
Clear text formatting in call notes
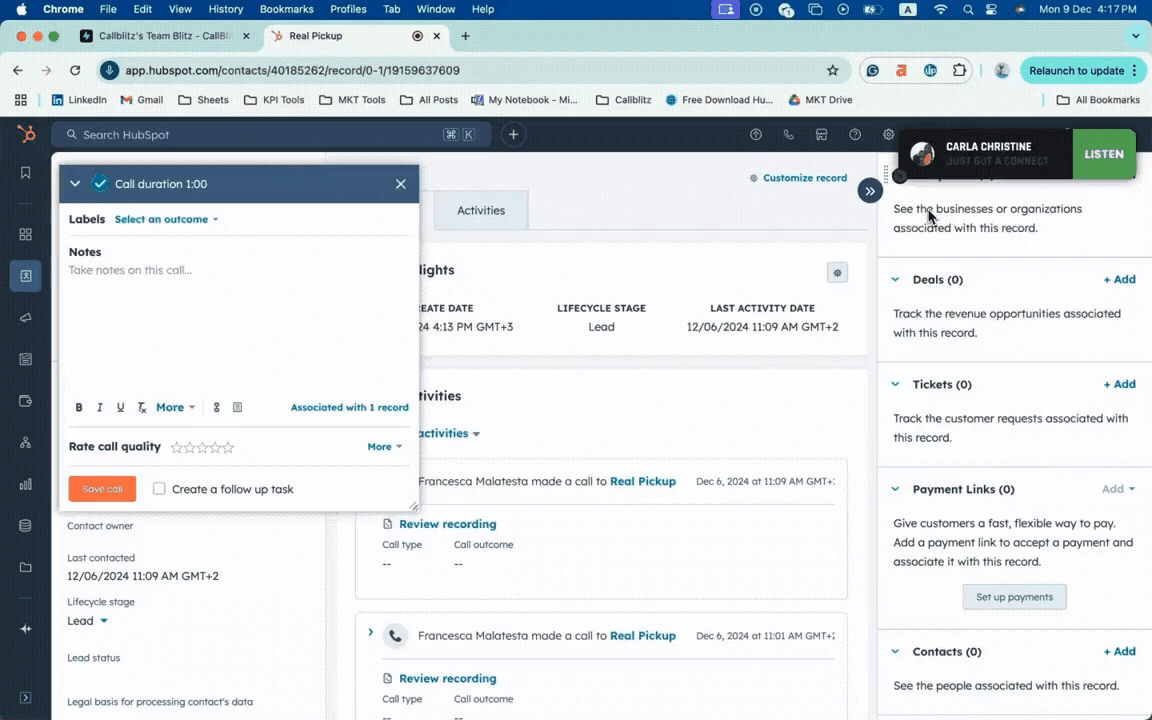(142, 407)
